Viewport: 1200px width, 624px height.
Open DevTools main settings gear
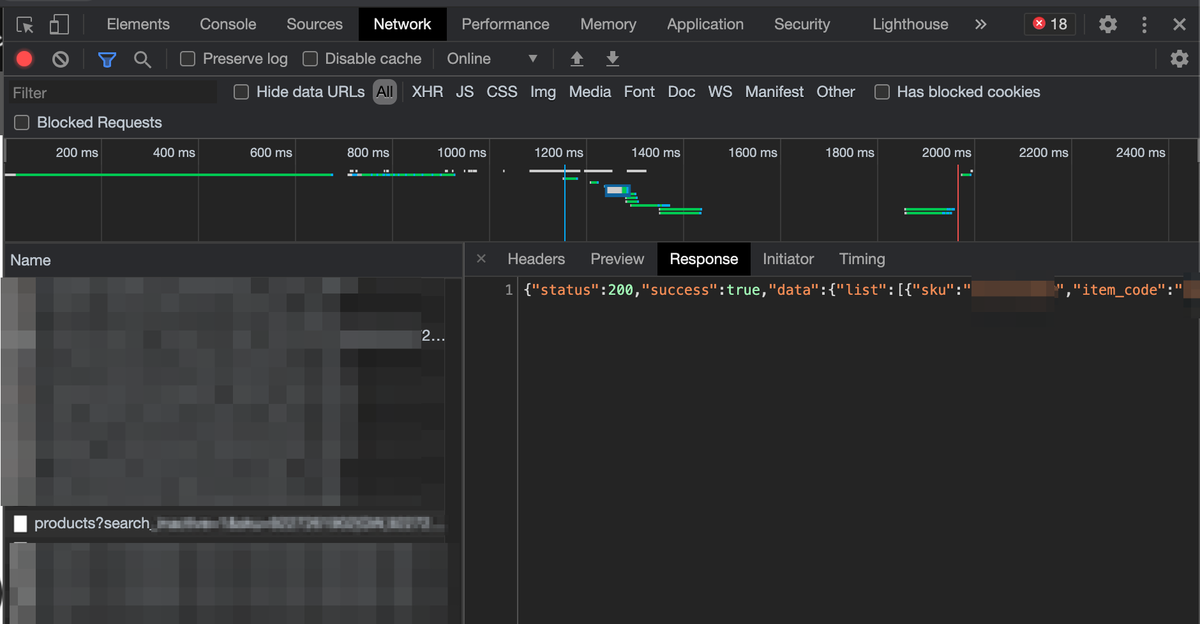pos(1108,24)
